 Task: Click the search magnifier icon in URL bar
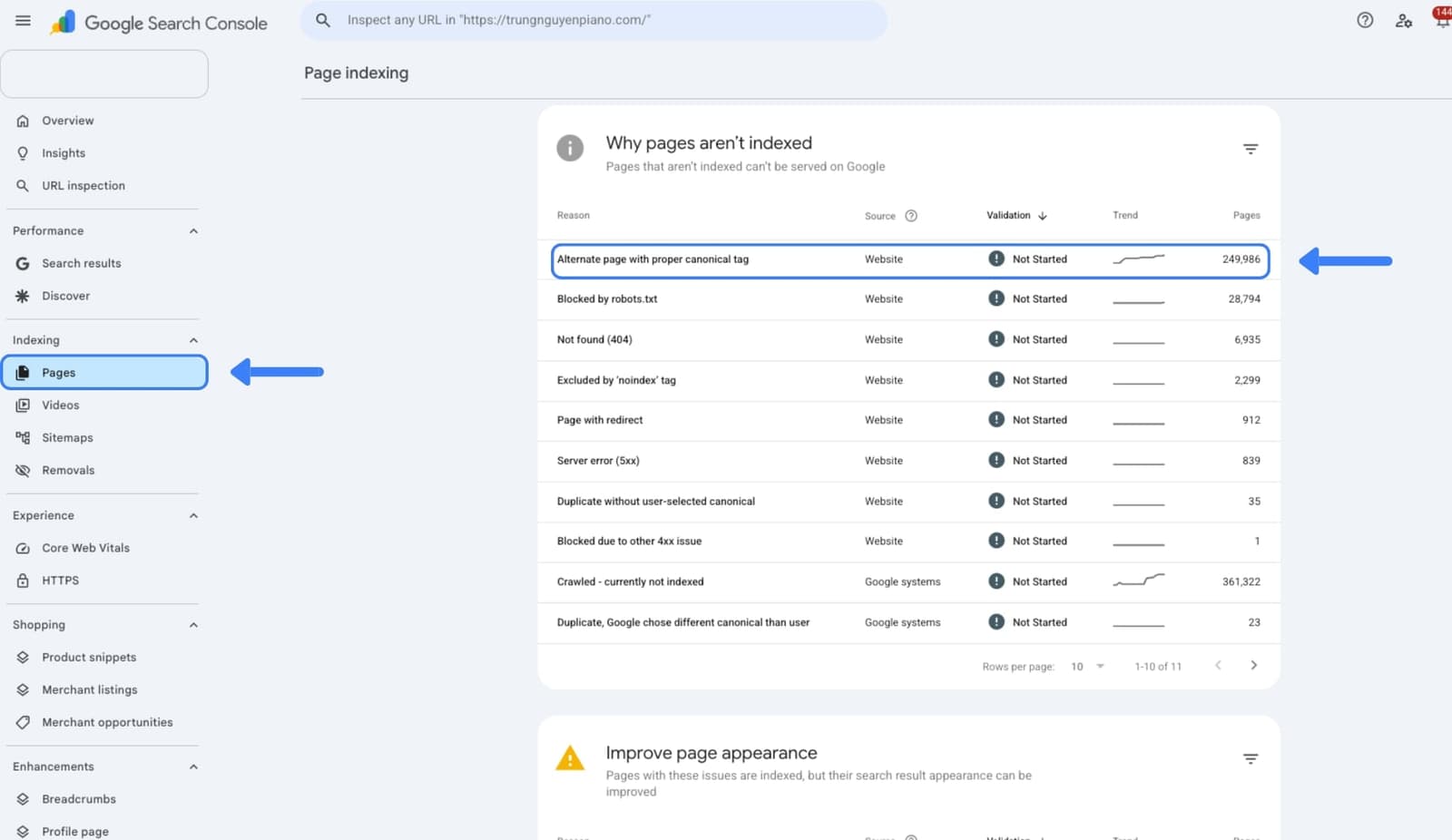(x=322, y=20)
